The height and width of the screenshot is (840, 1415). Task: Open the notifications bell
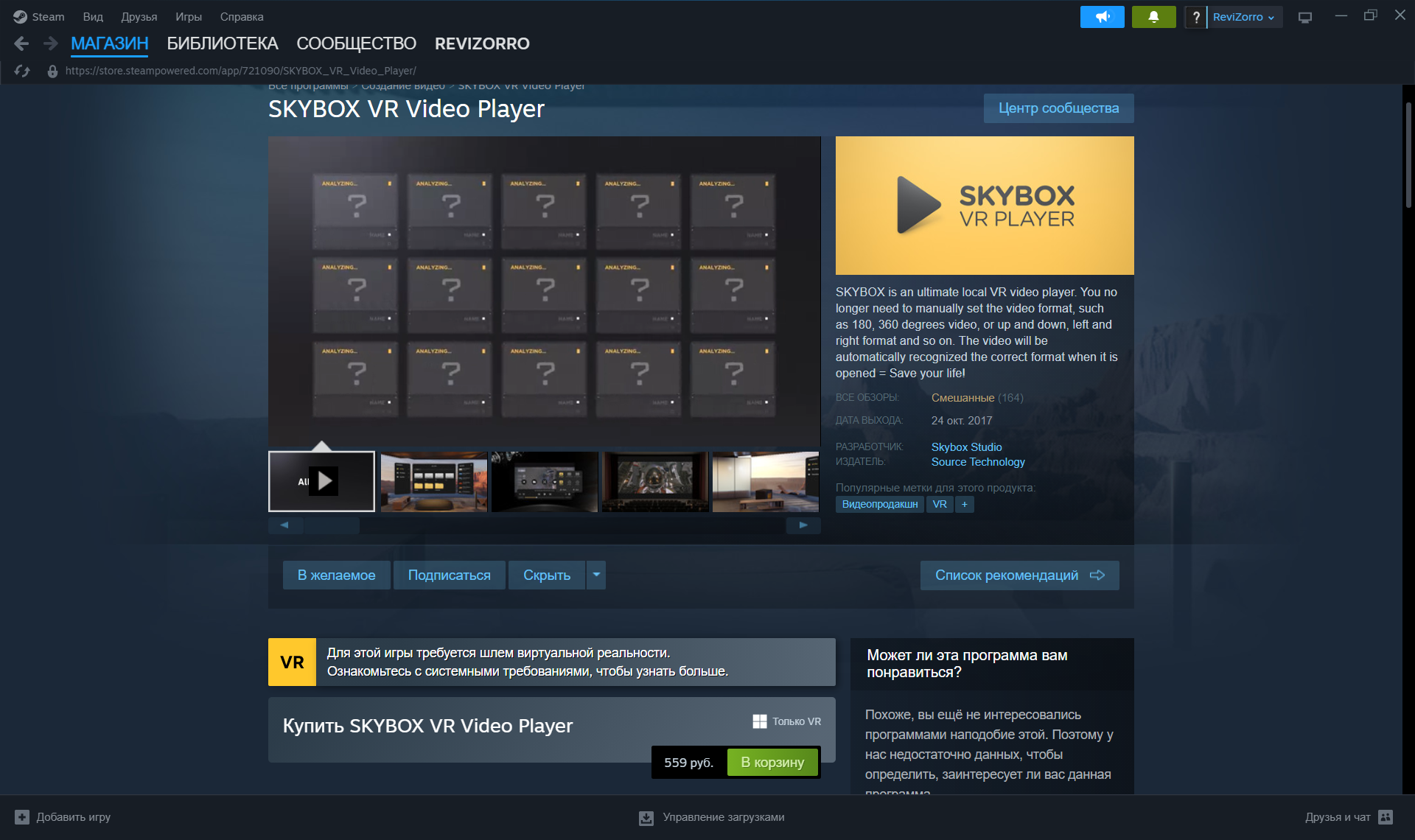(1153, 16)
